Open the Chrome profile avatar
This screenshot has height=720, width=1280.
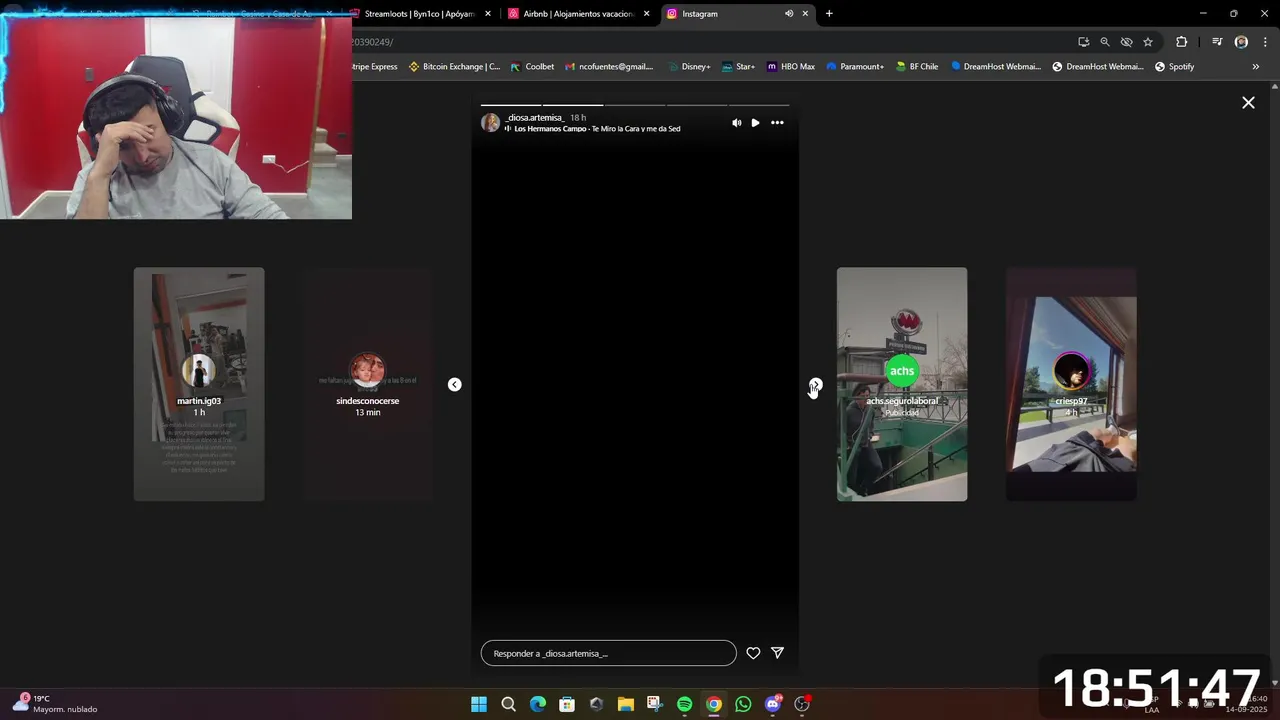(x=1241, y=42)
